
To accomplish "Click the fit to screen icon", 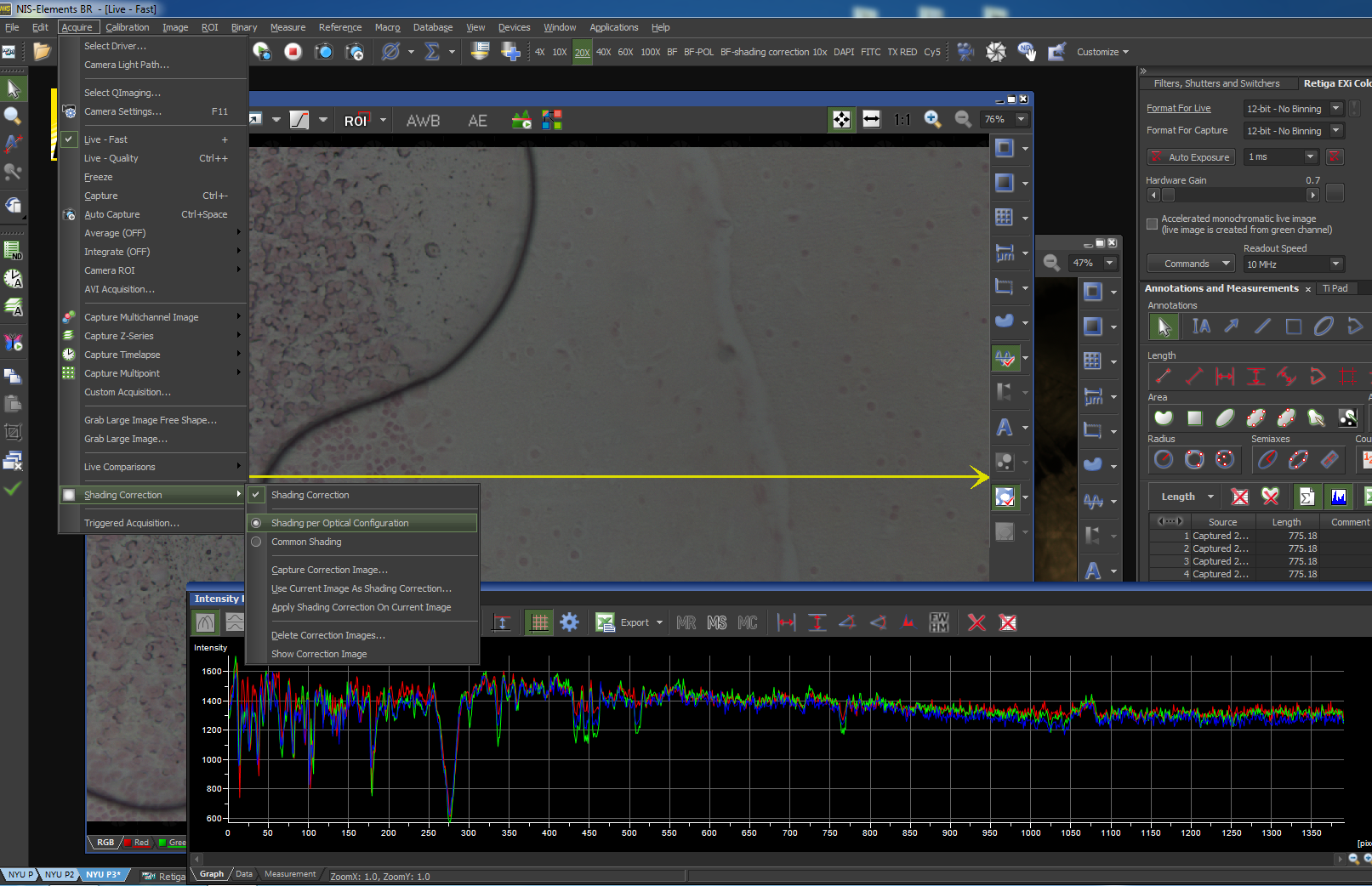I will [x=841, y=120].
